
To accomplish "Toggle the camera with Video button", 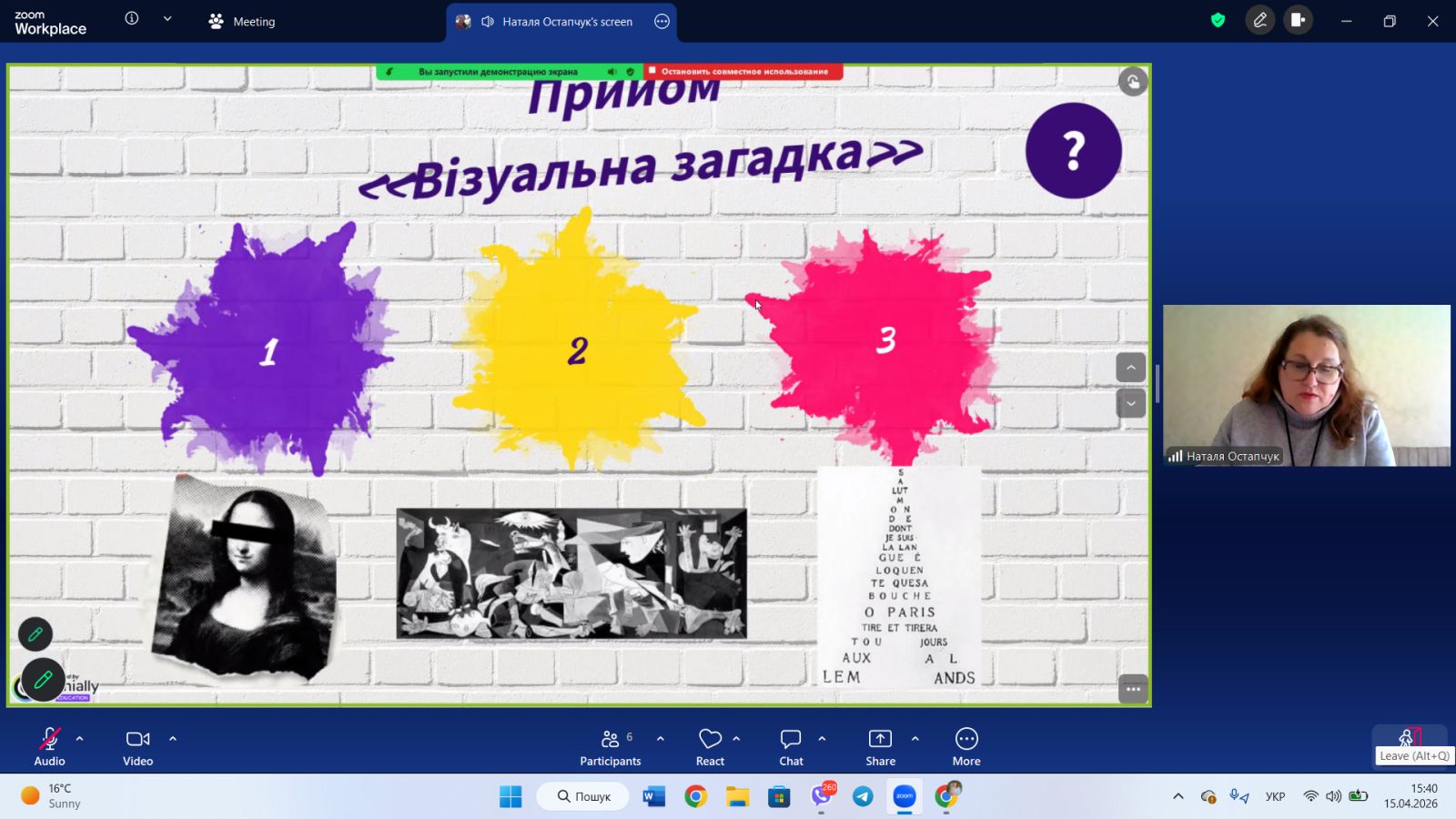I will pyautogui.click(x=138, y=746).
